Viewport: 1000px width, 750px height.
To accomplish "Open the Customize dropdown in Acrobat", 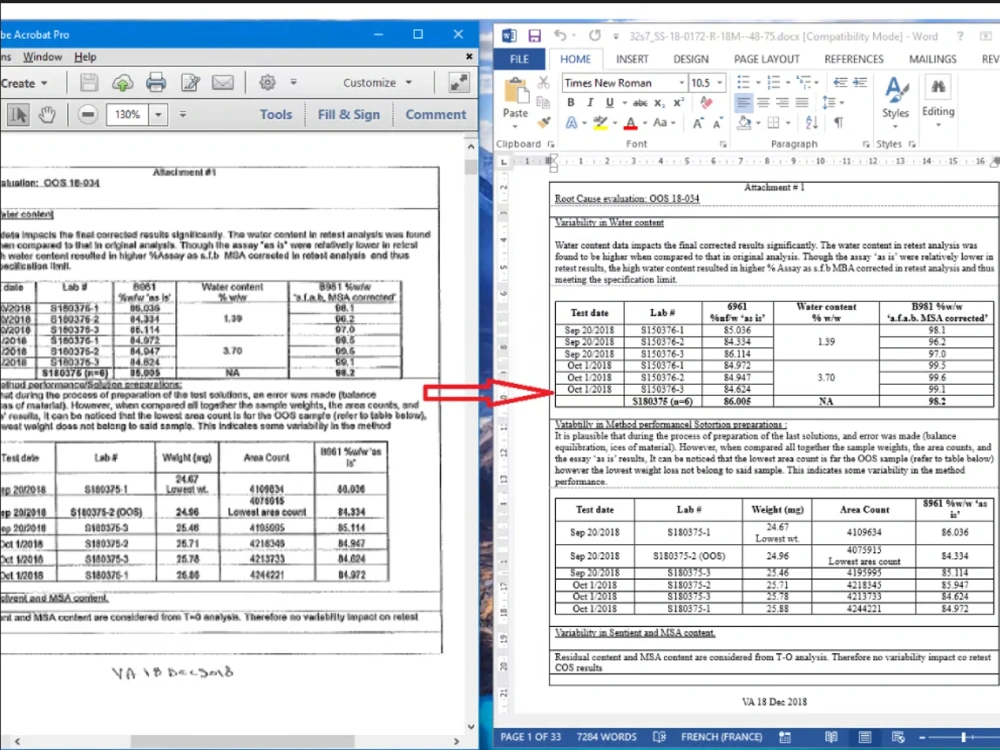I will coord(378,82).
